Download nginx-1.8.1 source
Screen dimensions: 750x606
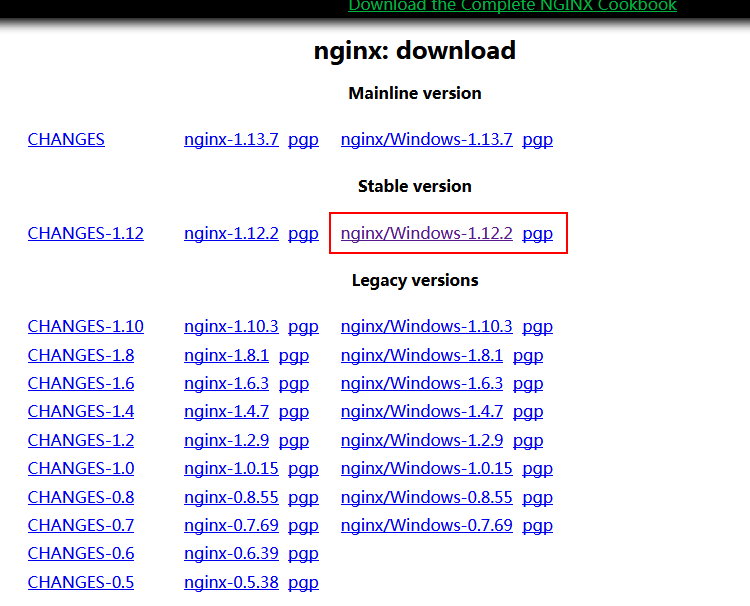pos(226,355)
